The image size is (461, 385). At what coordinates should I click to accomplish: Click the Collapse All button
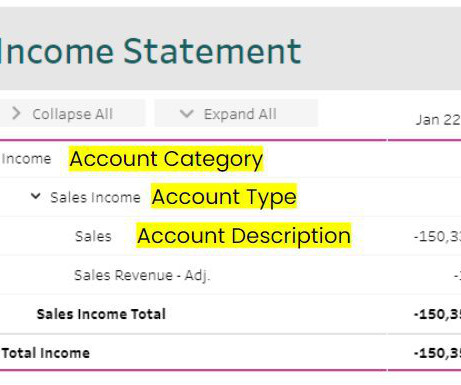point(72,113)
